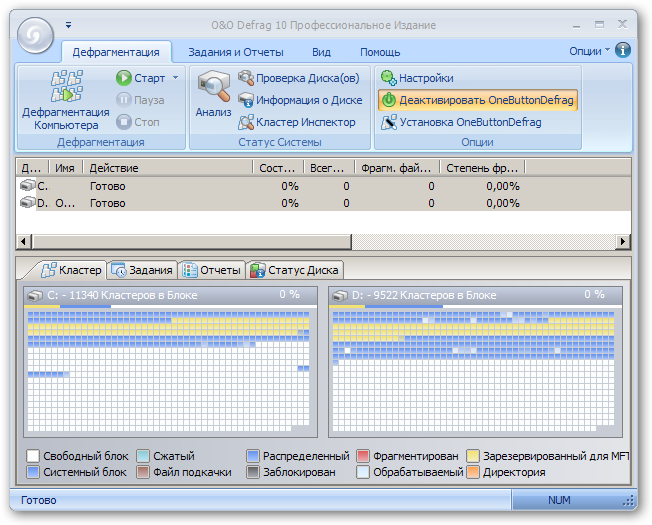
Task: Expand the Опции dropdown menu
Action: [589, 51]
